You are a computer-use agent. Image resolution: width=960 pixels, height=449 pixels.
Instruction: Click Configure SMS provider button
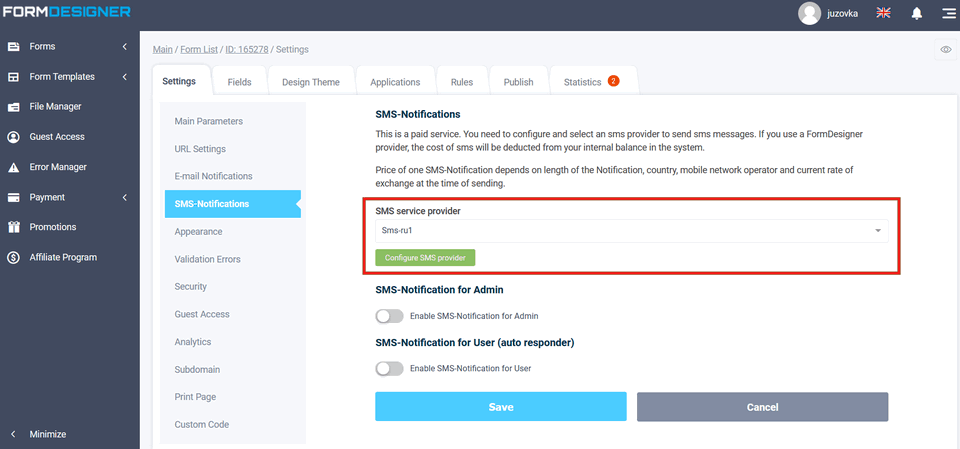425,258
